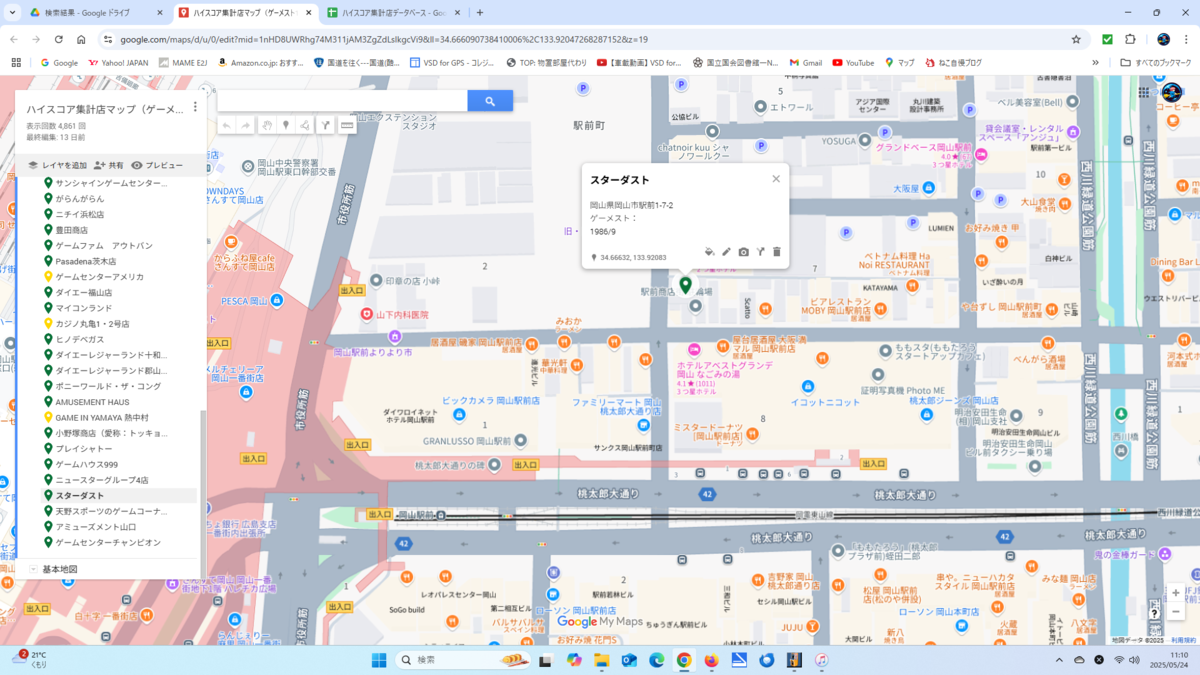The width and height of the screenshot is (1200, 675).
Task: Zoom out the map with minus
Action: coord(1176,611)
